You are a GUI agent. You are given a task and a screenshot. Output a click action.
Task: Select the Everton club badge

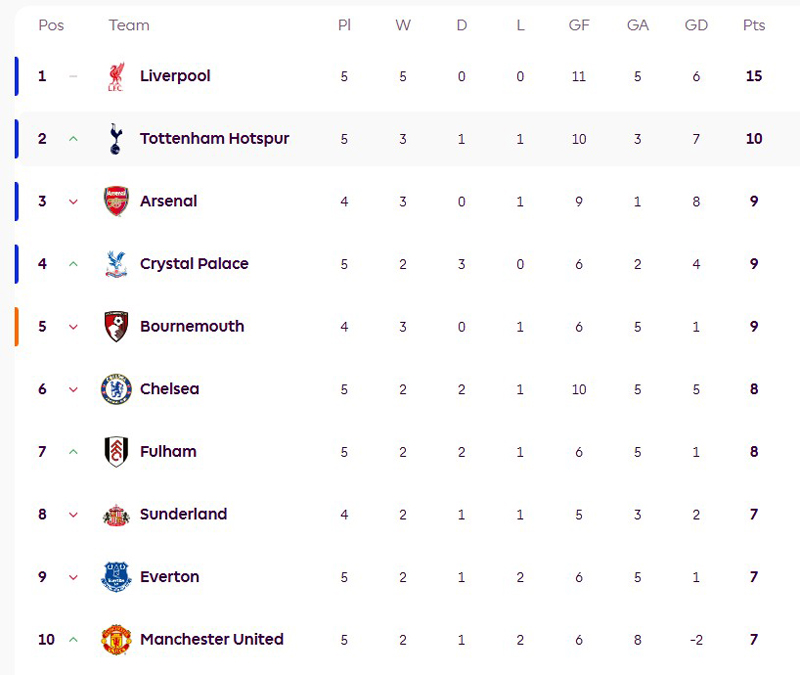click(116, 577)
